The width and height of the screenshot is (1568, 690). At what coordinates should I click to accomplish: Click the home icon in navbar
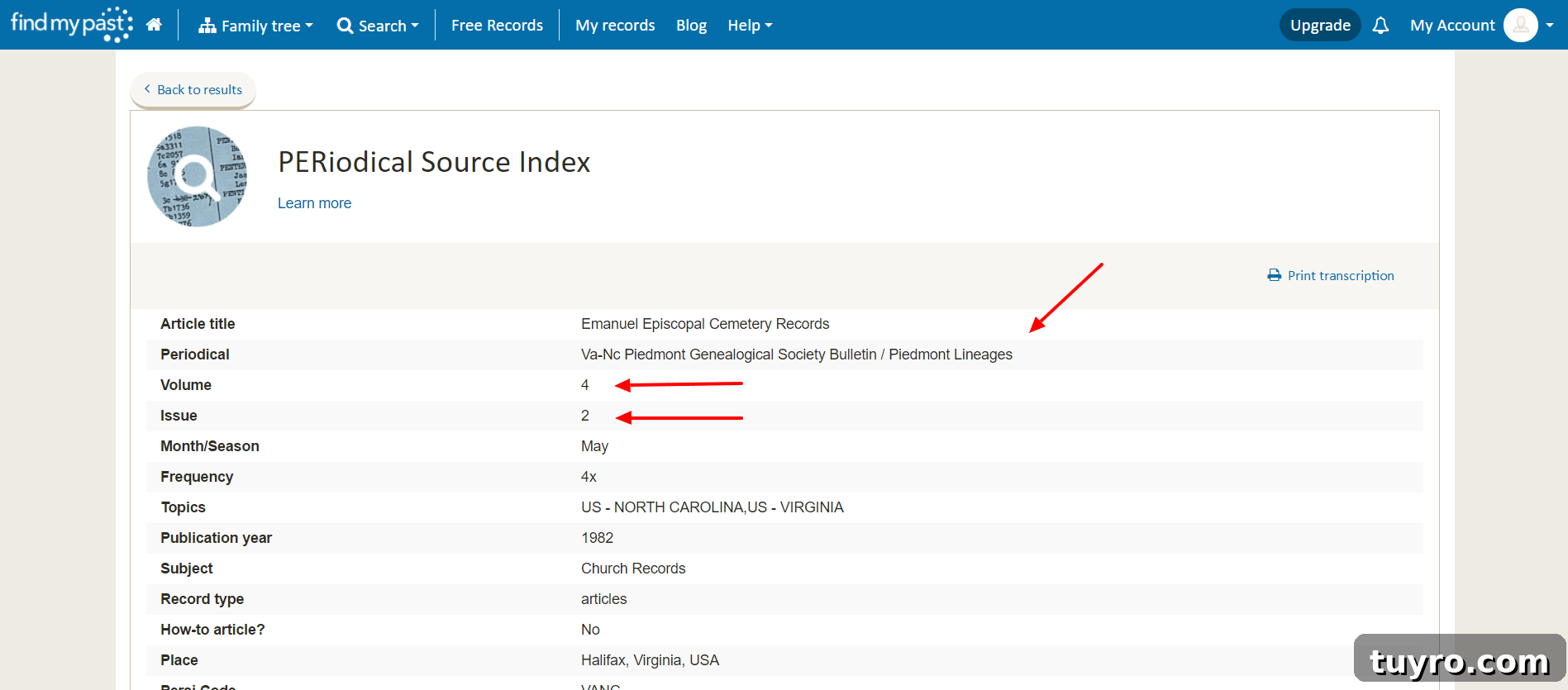(154, 25)
